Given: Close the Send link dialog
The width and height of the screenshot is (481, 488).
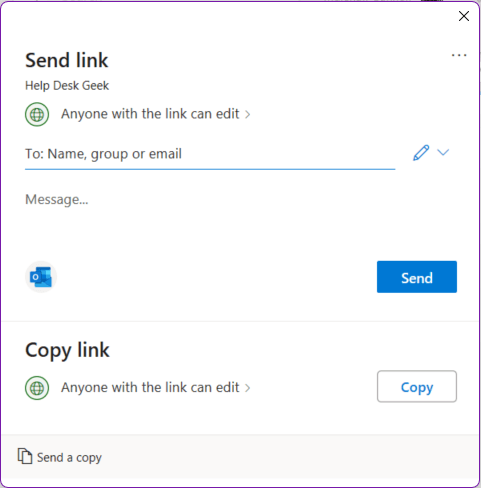Looking at the screenshot, I should (x=464, y=16).
